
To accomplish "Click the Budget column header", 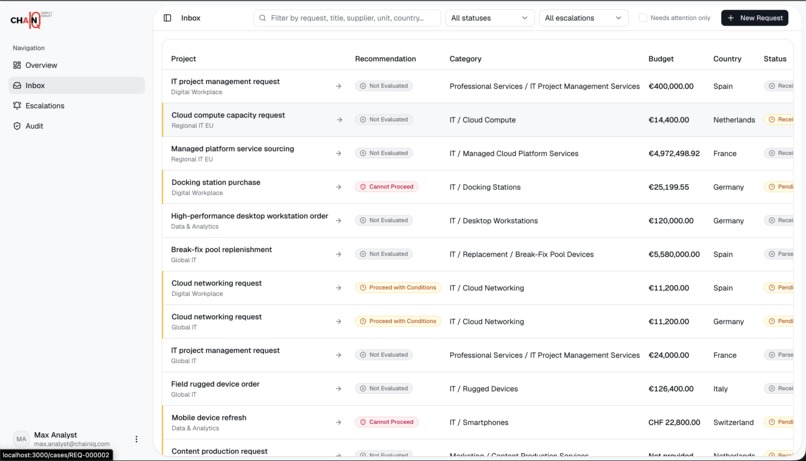I will click(x=661, y=59).
